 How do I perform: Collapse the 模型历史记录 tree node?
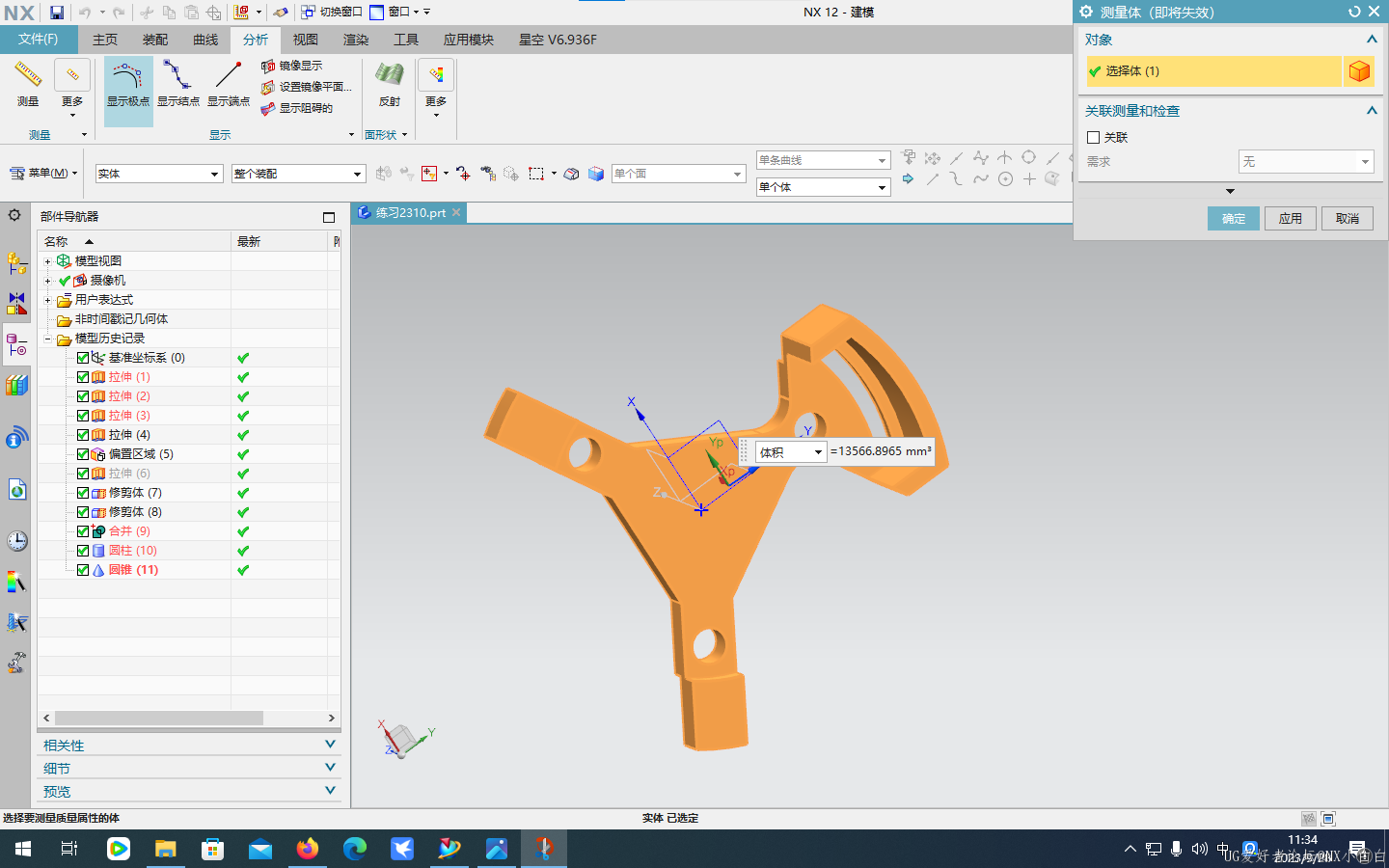pyautogui.click(x=47, y=339)
